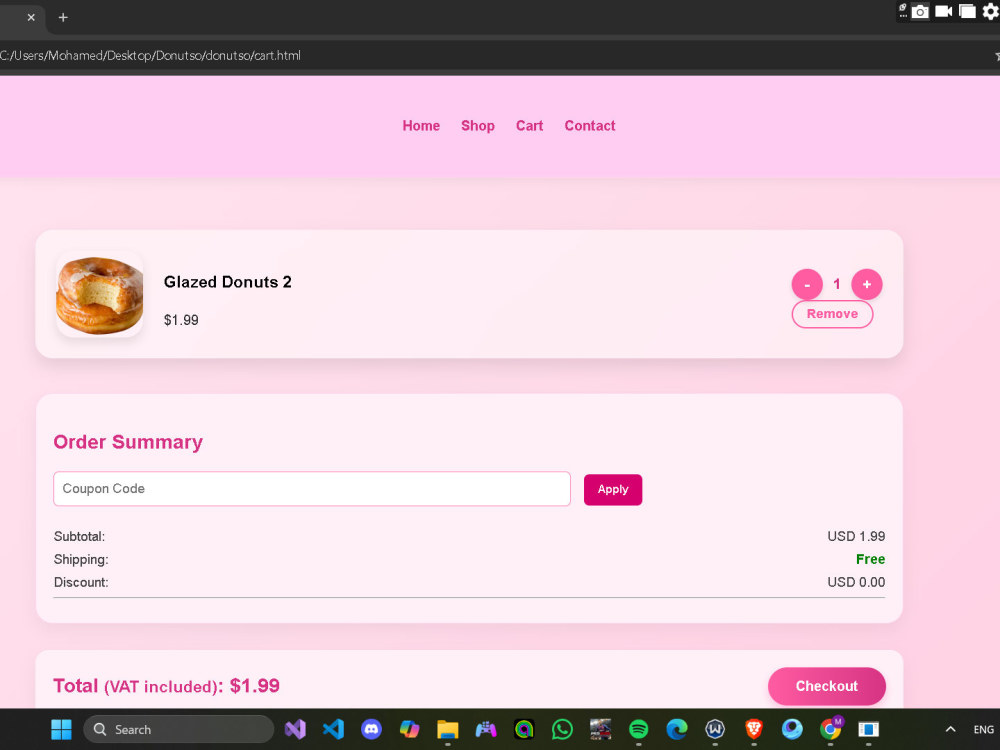Launch Spotify from the taskbar
This screenshot has width=1000, height=750.
[638, 729]
